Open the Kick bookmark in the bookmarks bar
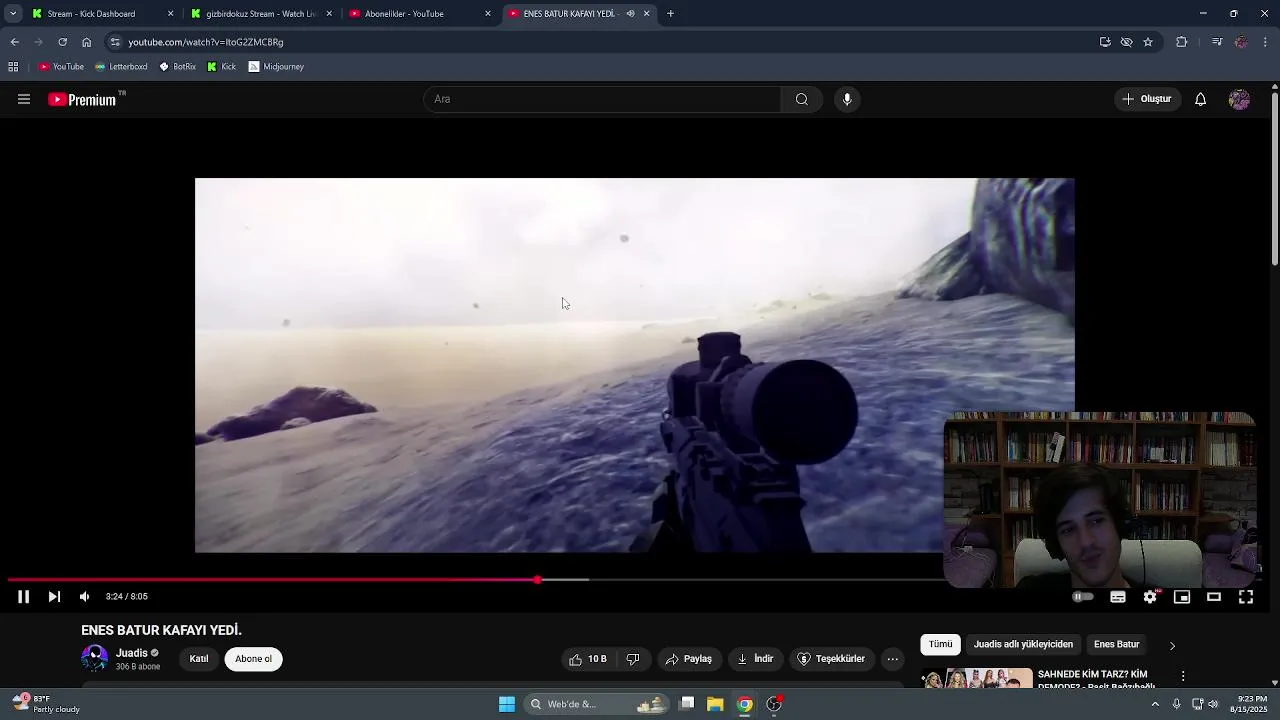Viewport: 1280px width, 720px height. click(x=222, y=67)
